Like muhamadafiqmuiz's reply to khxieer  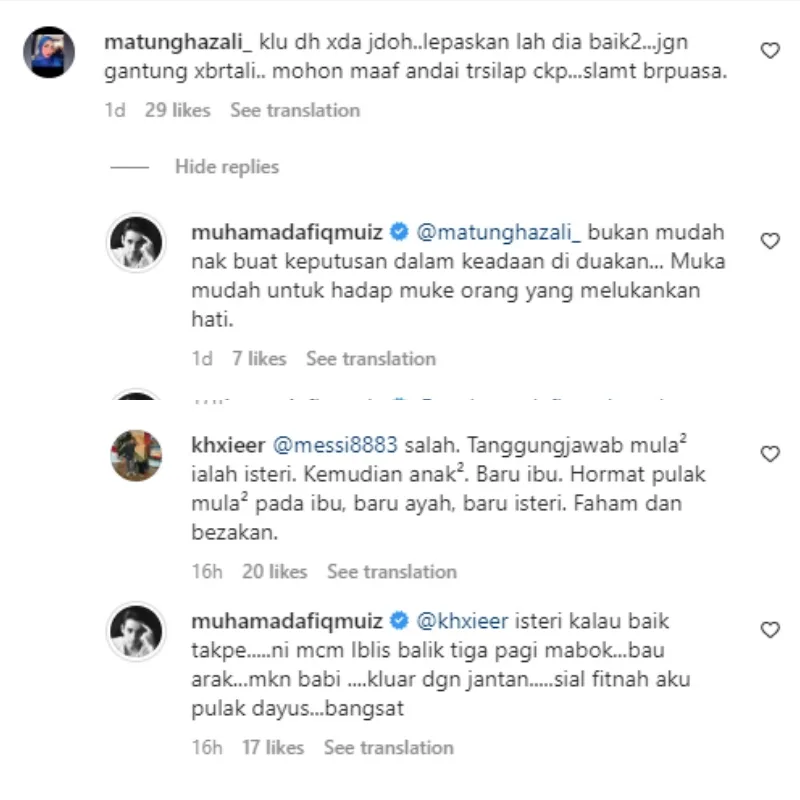(x=770, y=630)
